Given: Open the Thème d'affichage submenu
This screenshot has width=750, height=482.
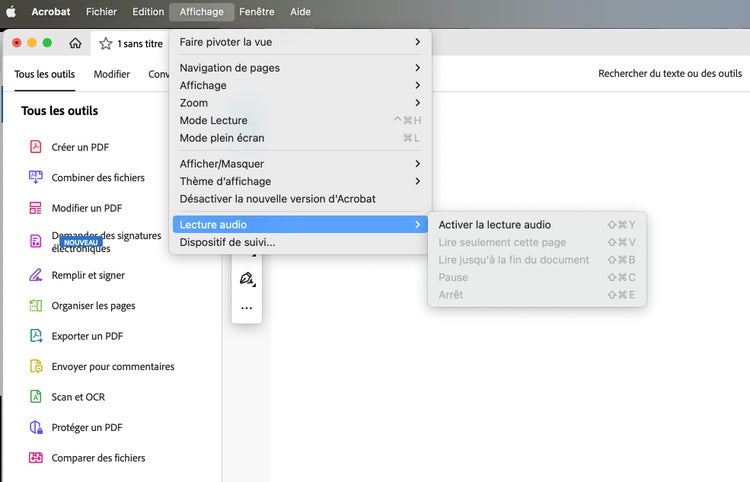Looking at the screenshot, I should click(300, 181).
